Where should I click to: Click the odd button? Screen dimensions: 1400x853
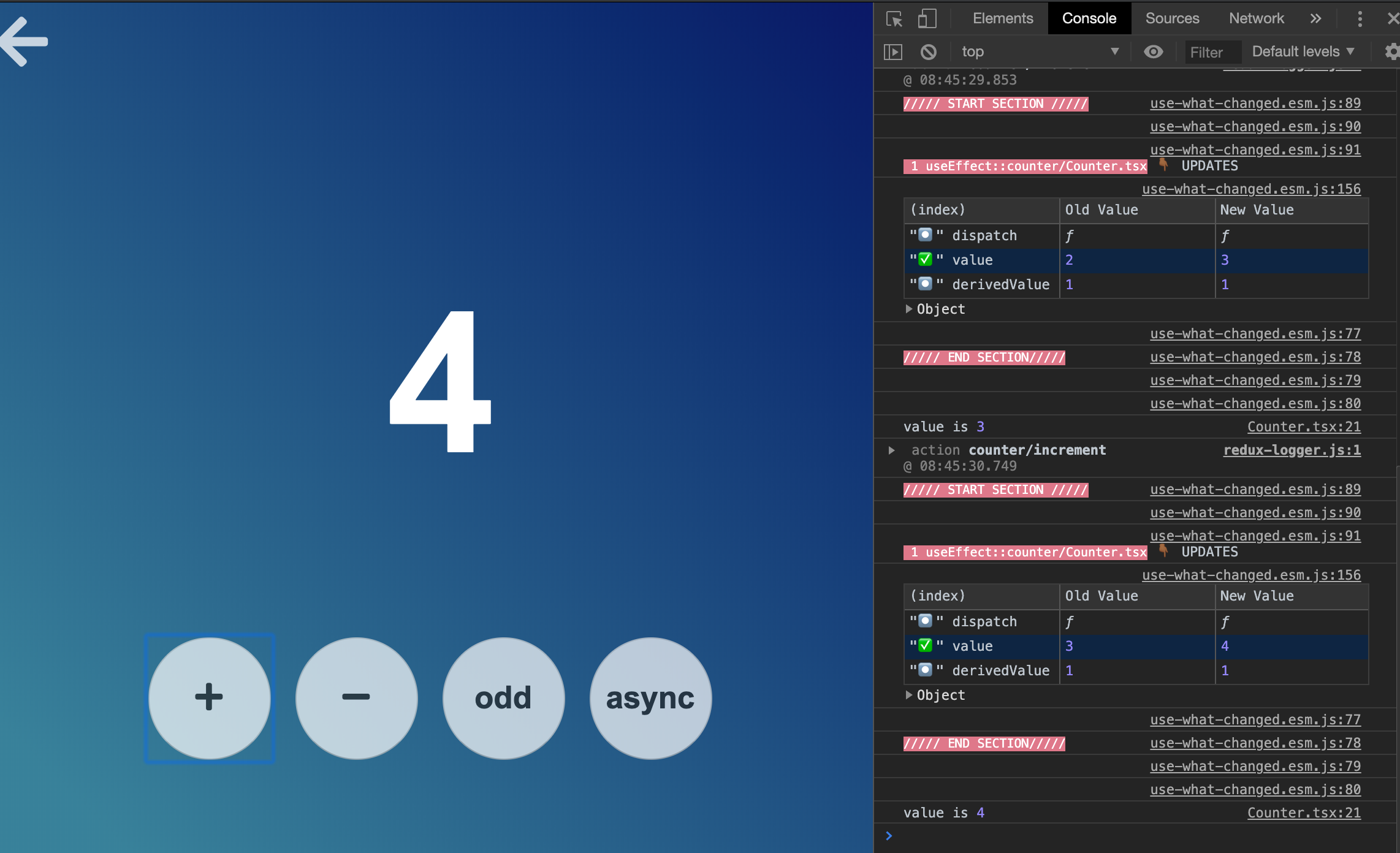[x=503, y=698]
